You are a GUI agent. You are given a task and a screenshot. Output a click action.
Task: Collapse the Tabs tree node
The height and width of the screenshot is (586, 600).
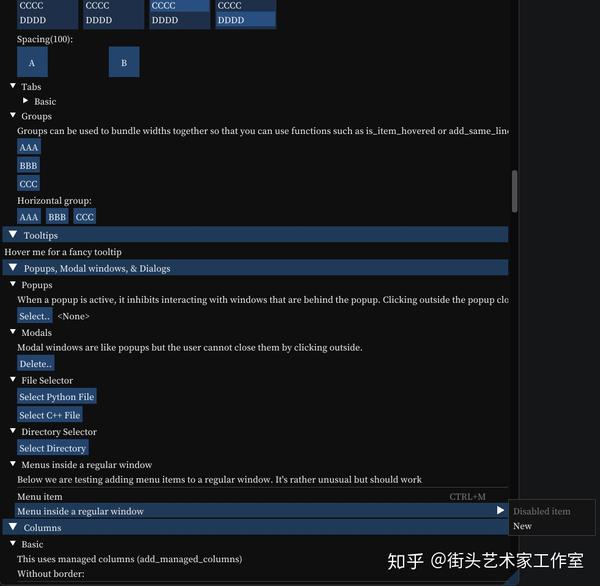pos(13,86)
